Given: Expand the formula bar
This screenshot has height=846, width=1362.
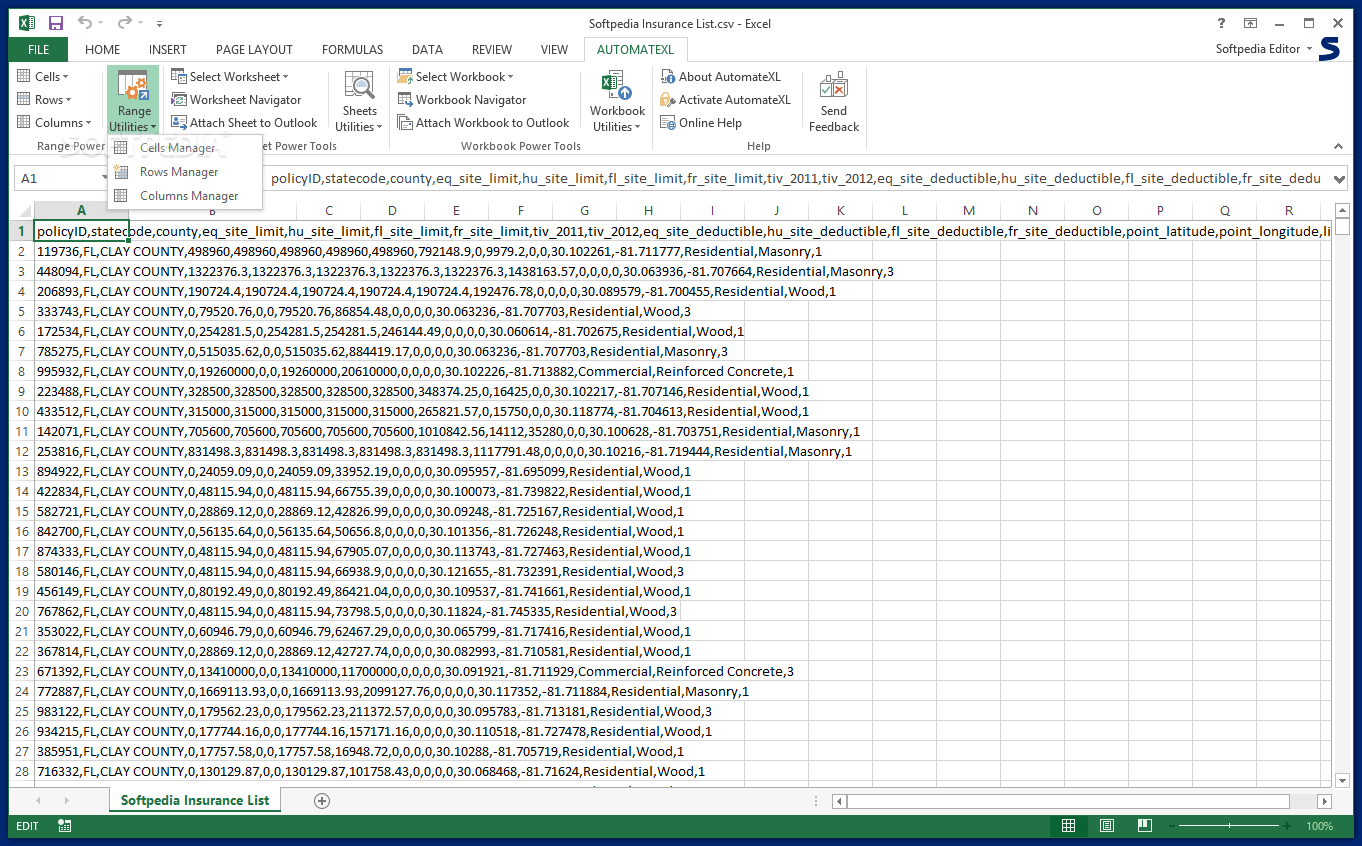Looking at the screenshot, I should pyautogui.click(x=1339, y=178).
